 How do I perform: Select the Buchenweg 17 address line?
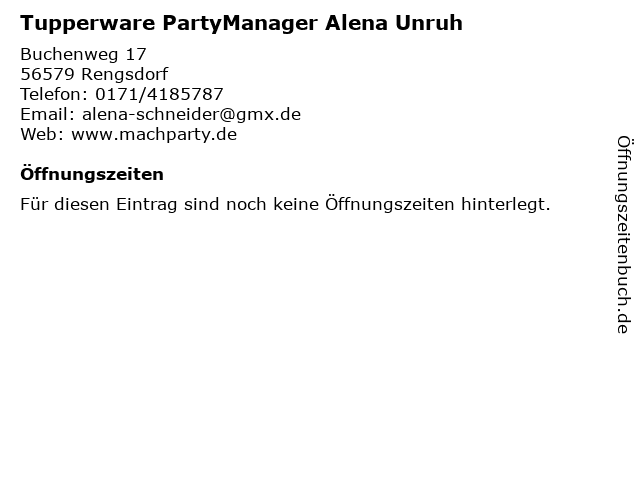pos(83,54)
